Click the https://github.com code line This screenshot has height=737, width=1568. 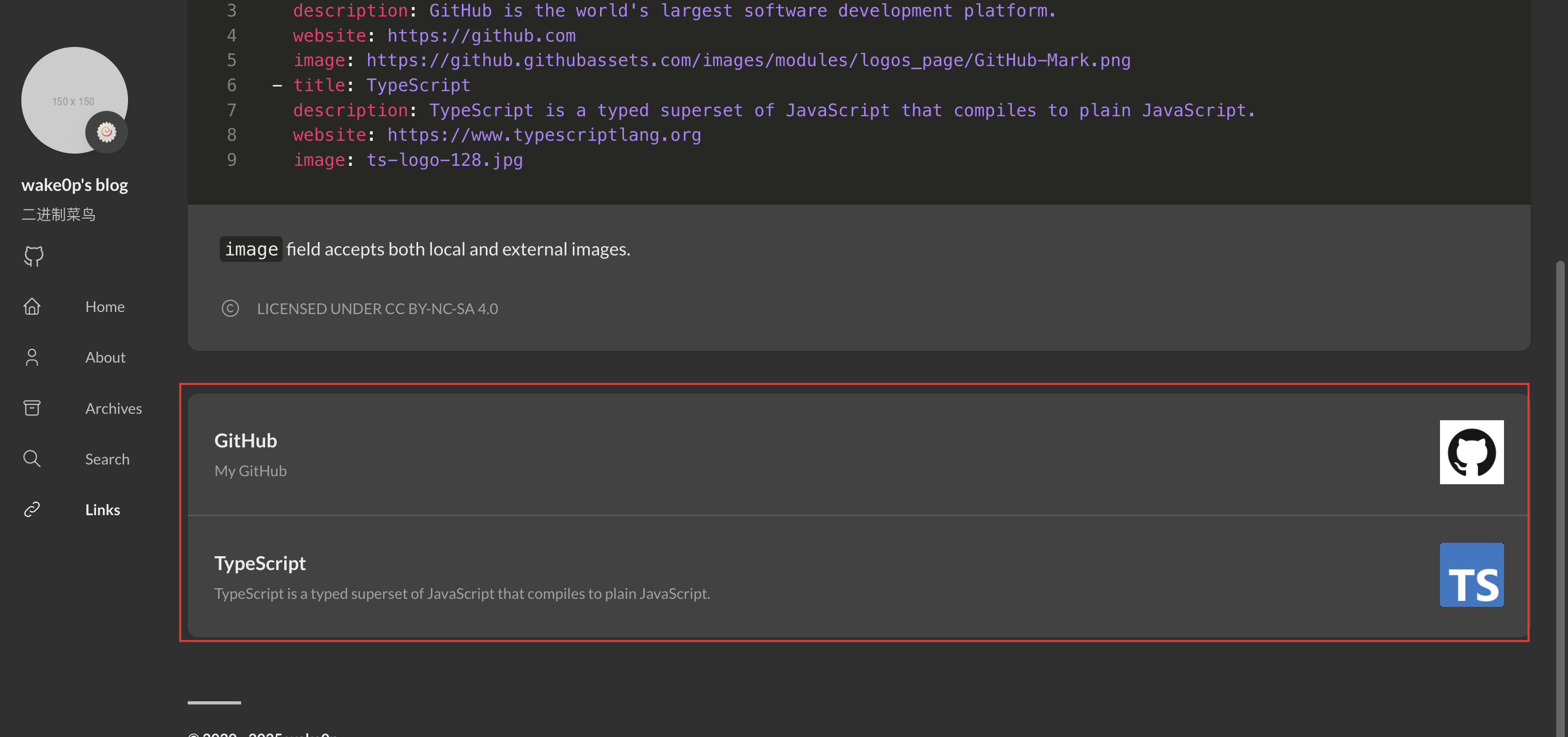click(x=434, y=36)
